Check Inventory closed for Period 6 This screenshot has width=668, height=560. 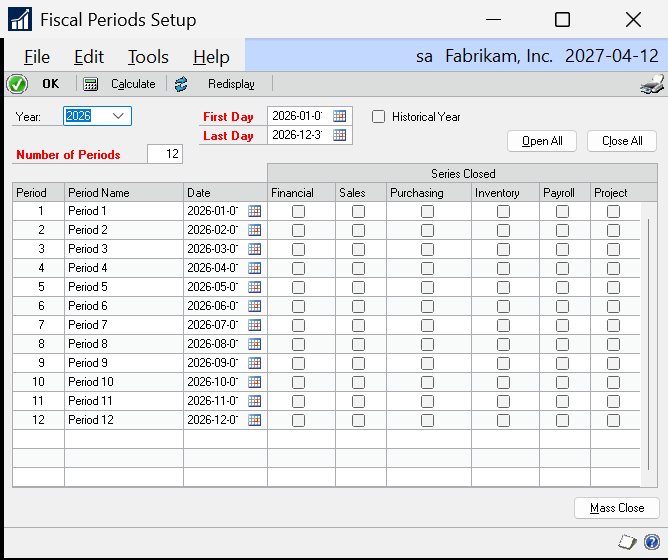point(503,306)
